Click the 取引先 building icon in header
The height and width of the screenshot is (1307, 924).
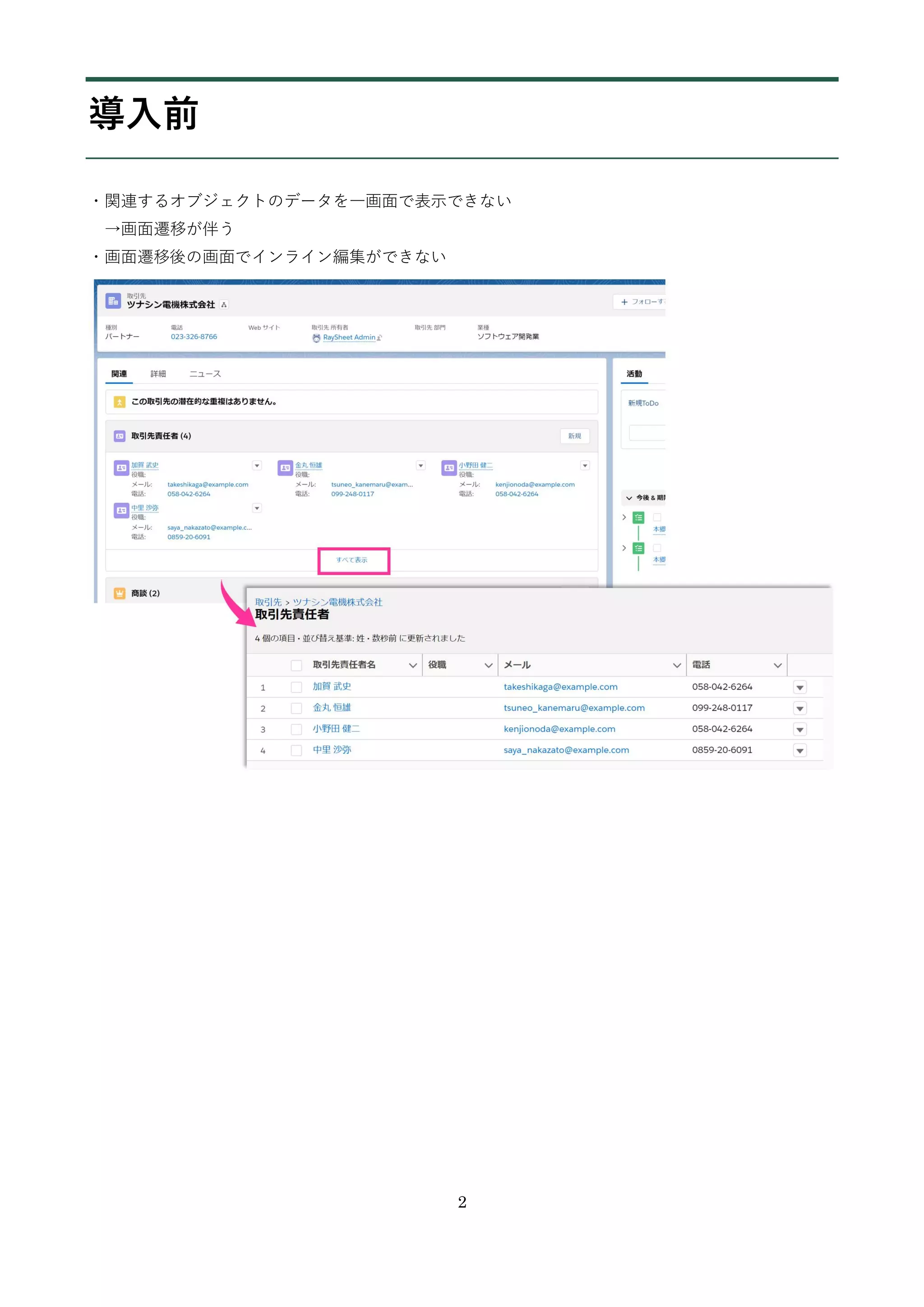coord(113,300)
